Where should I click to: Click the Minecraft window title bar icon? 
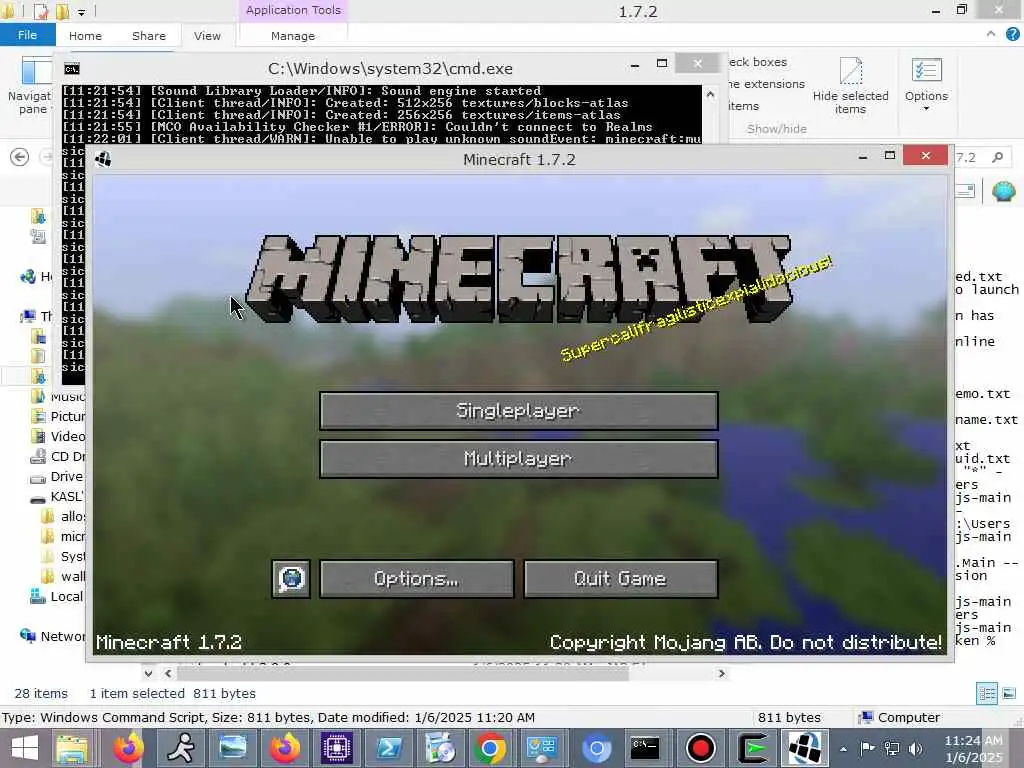pyautogui.click(x=103, y=159)
